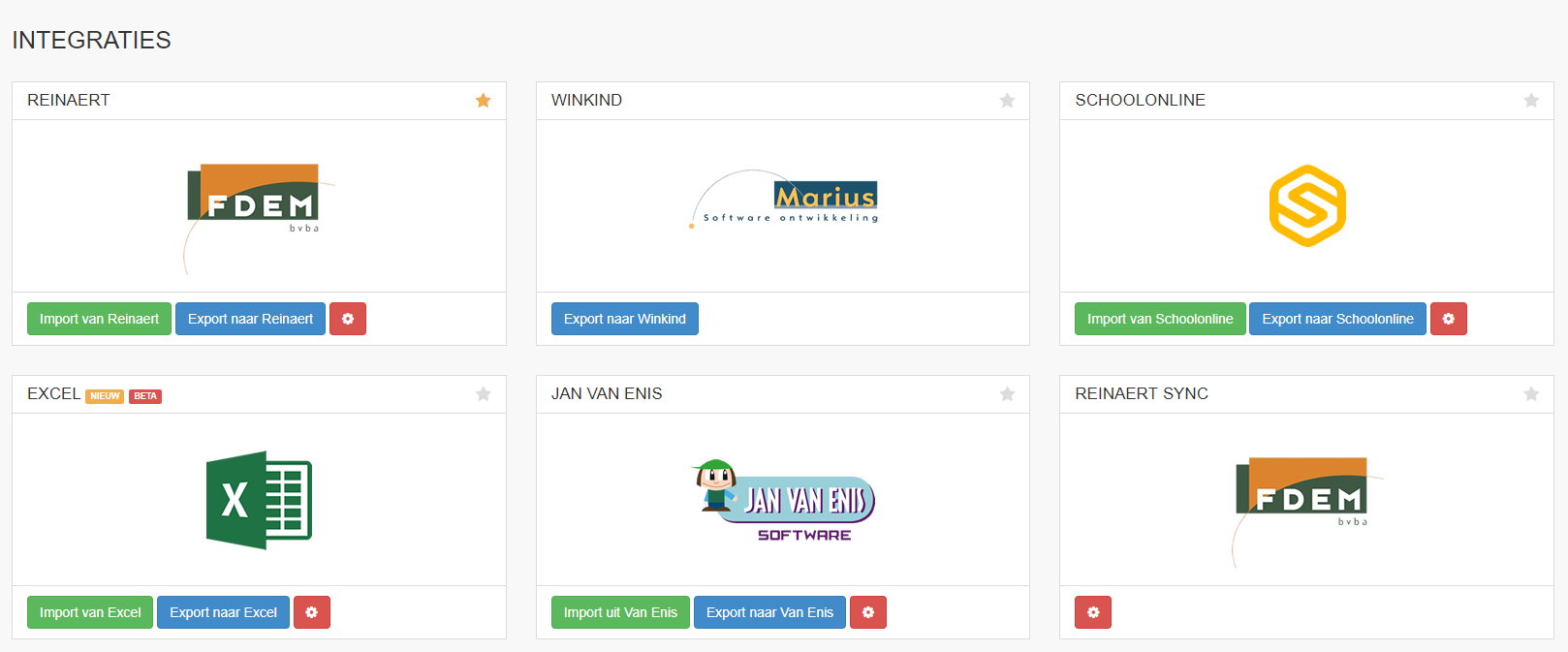
Task: Click the Jan Van Enis Software logo
Action: [x=784, y=500]
